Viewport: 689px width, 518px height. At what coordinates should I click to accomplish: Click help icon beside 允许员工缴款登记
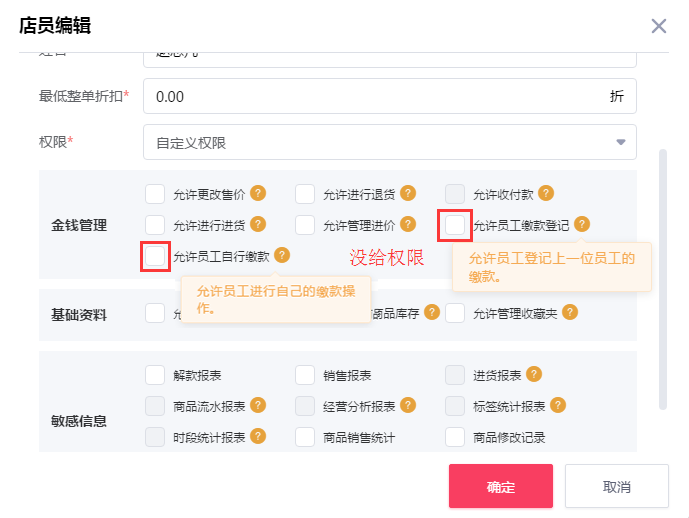point(582,224)
